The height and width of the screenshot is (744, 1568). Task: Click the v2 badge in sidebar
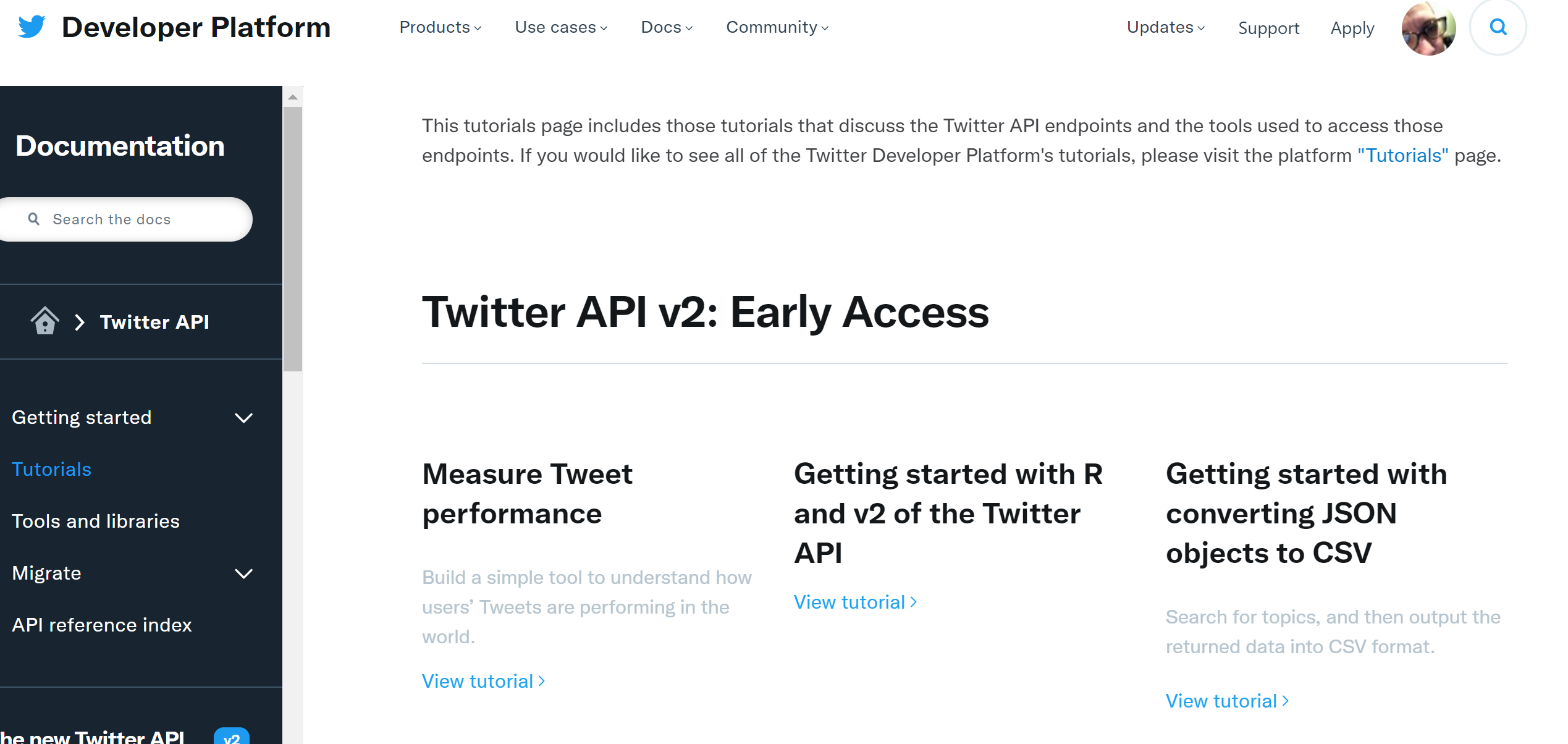pyautogui.click(x=232, y=737)
